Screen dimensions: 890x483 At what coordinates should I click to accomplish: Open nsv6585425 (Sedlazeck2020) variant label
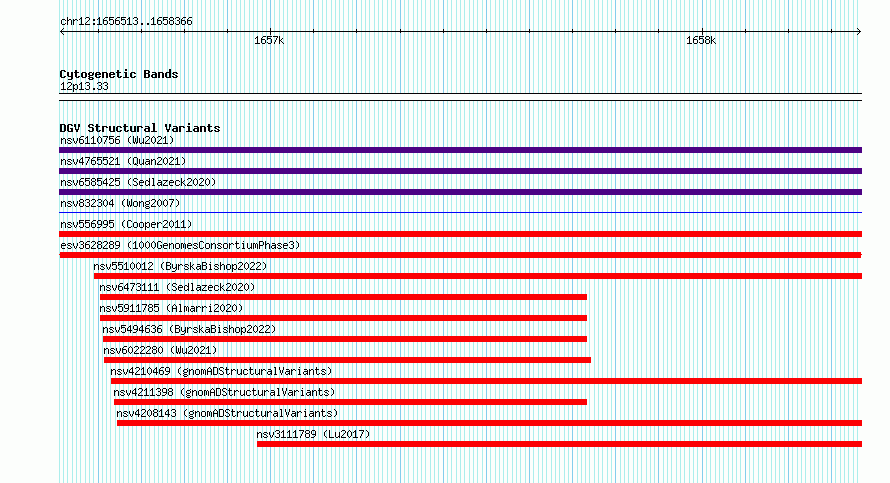138,182
